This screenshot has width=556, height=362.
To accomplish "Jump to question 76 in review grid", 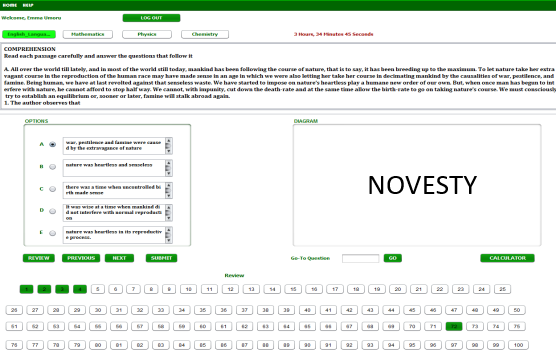I will [x=14, y=345].
